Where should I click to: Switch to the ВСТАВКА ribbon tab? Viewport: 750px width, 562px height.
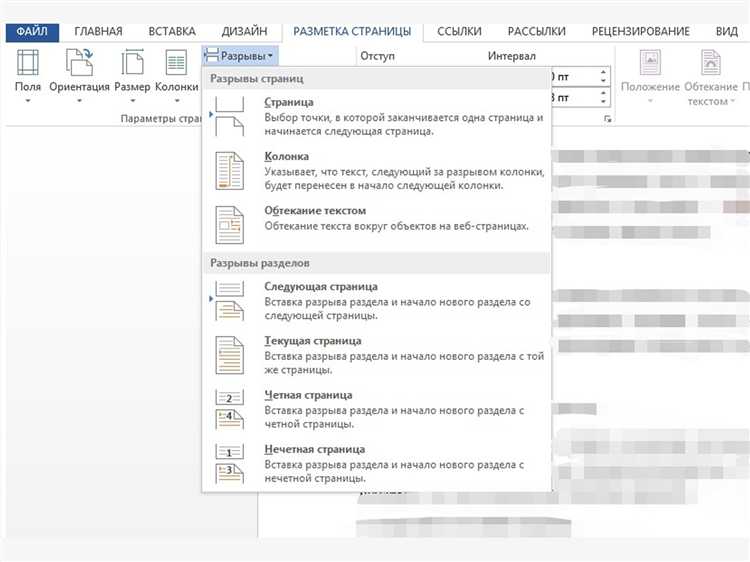[172, 32]
